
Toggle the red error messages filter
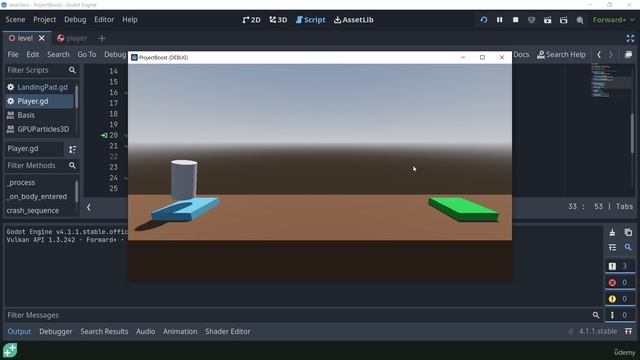click(x=620, y=282)
